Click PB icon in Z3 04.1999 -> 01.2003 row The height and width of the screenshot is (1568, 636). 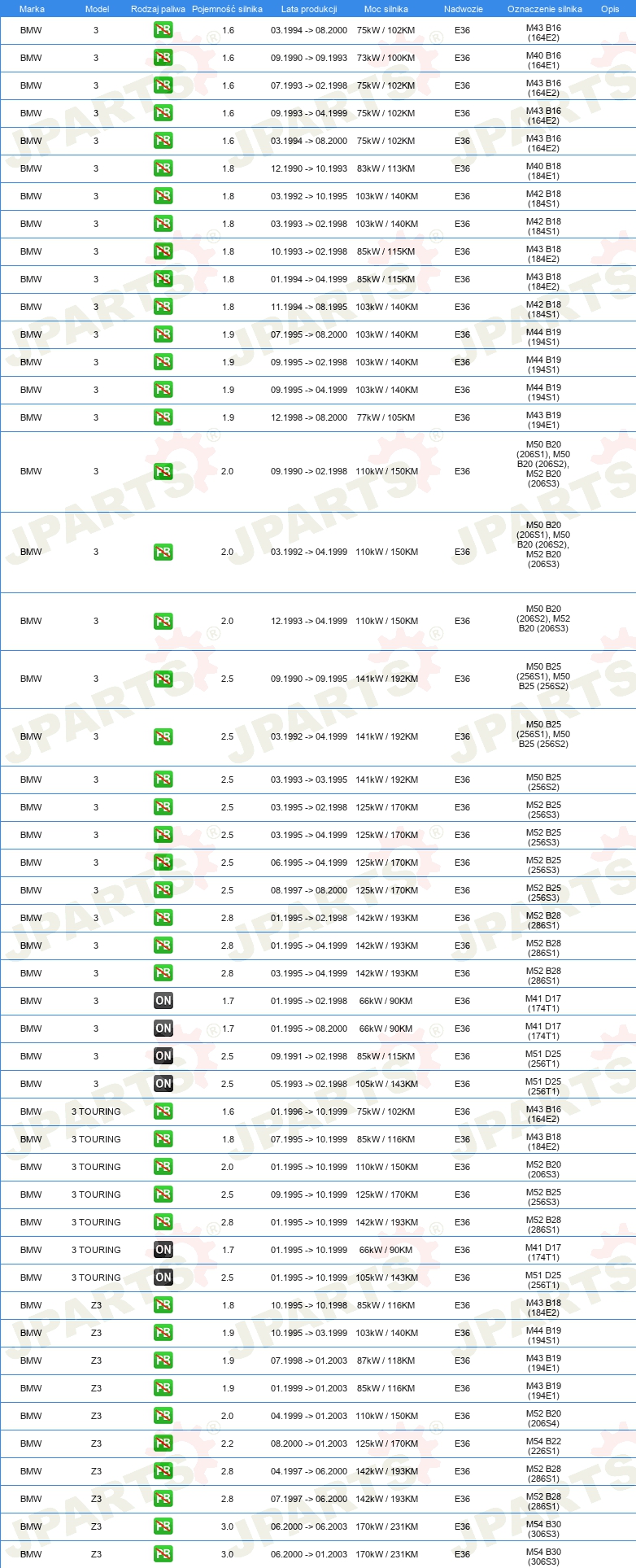point(163,1416)
